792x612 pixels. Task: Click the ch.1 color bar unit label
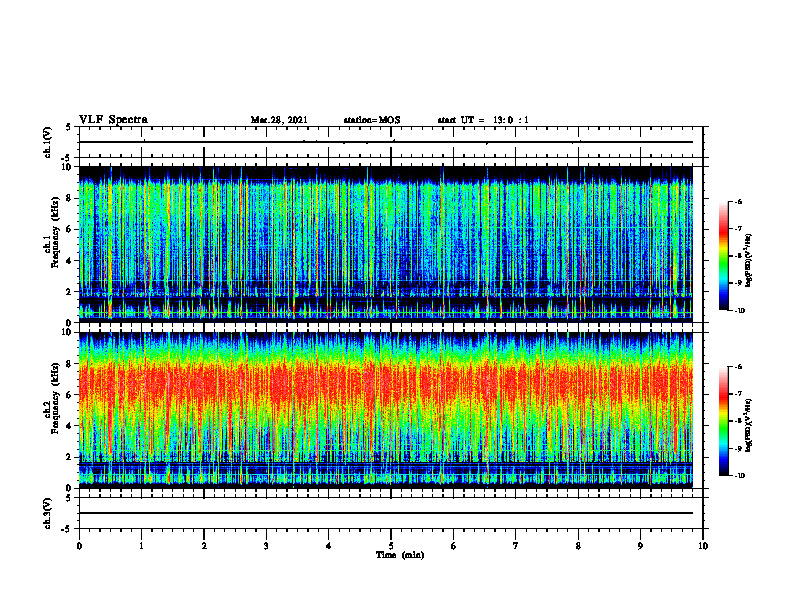point(749,261)
